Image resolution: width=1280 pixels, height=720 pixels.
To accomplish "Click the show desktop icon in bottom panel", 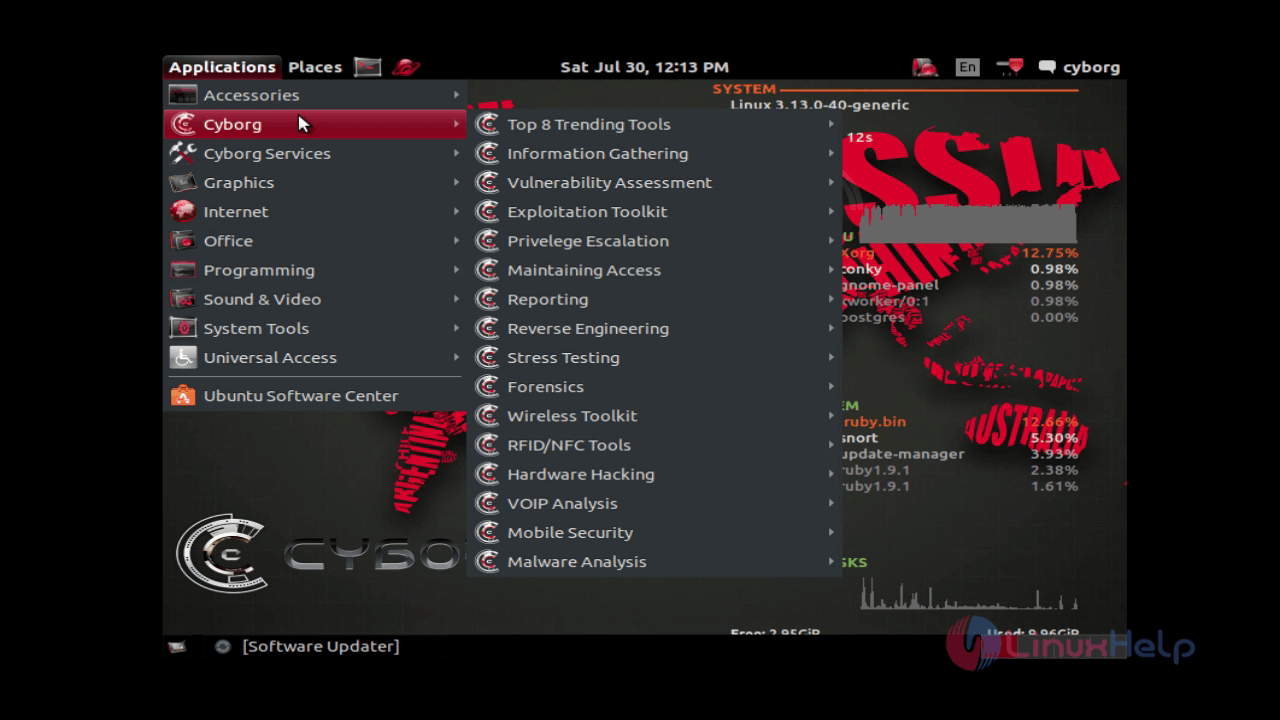I will [177, 646].
